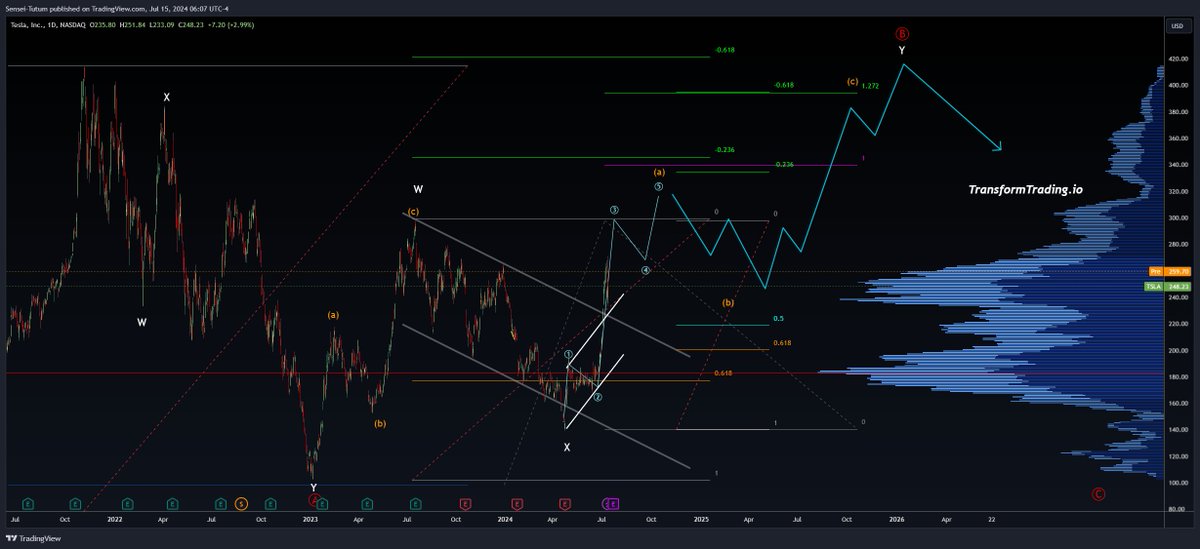Select the orange (b) label near 2025

[x=728, y=302]
